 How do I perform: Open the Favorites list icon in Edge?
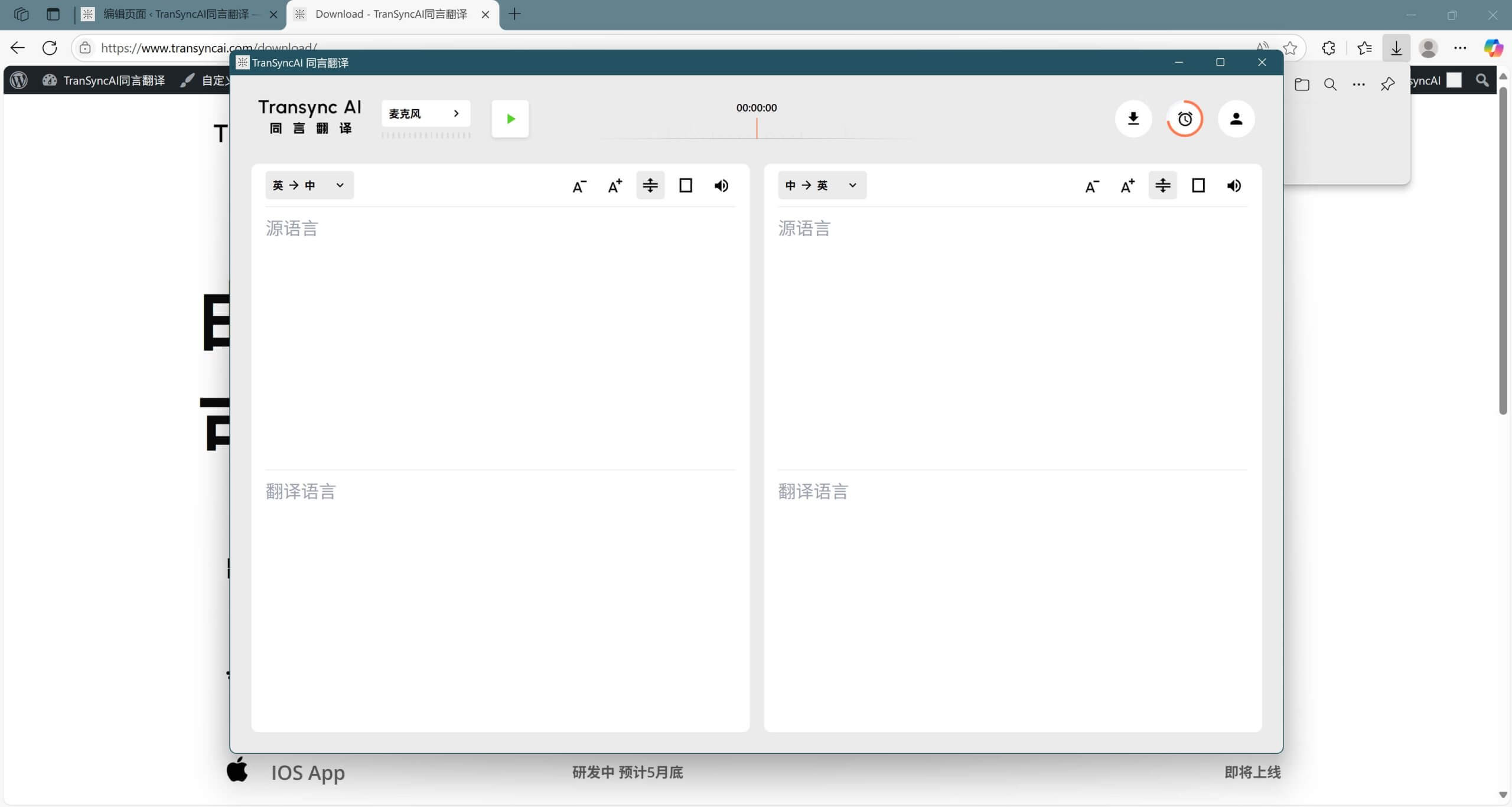[1364, 48]
